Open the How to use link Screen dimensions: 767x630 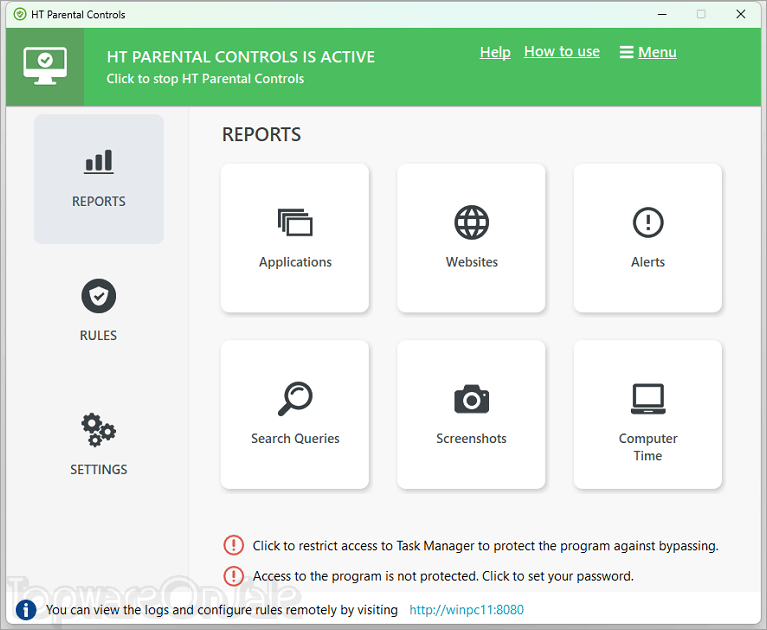point(562,51)
